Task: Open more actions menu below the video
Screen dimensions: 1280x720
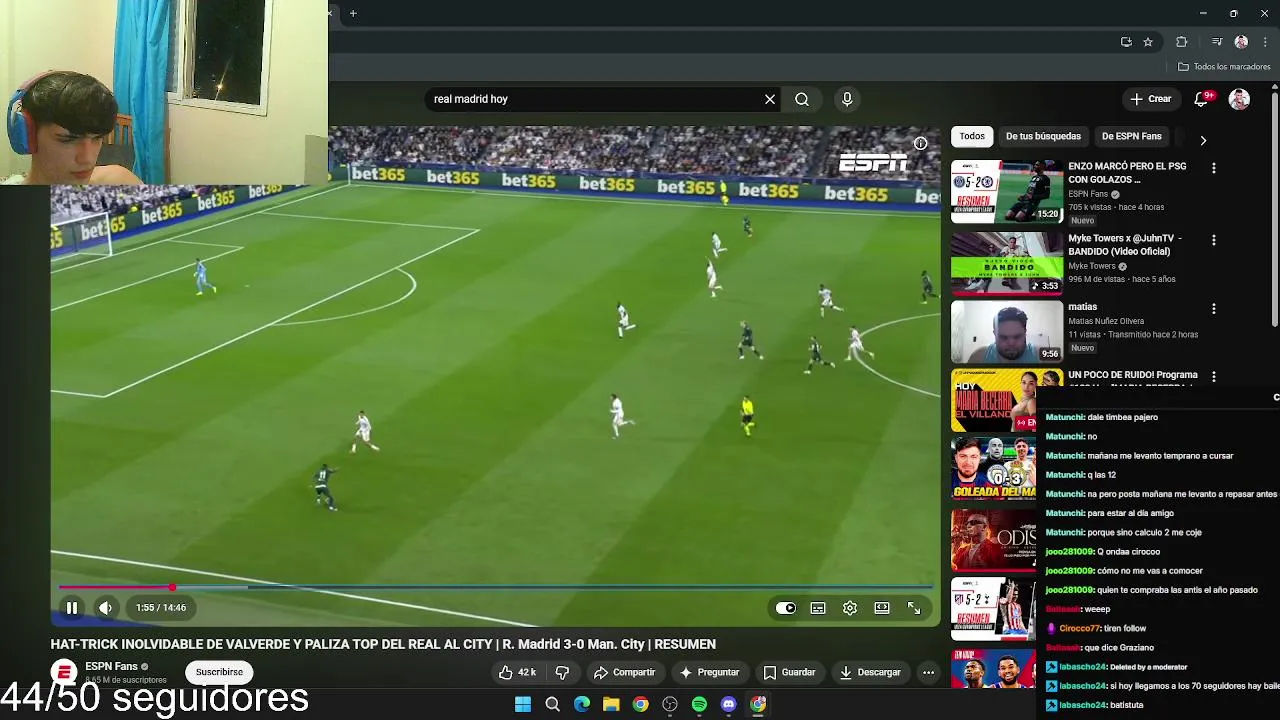Action: (928, 672)
